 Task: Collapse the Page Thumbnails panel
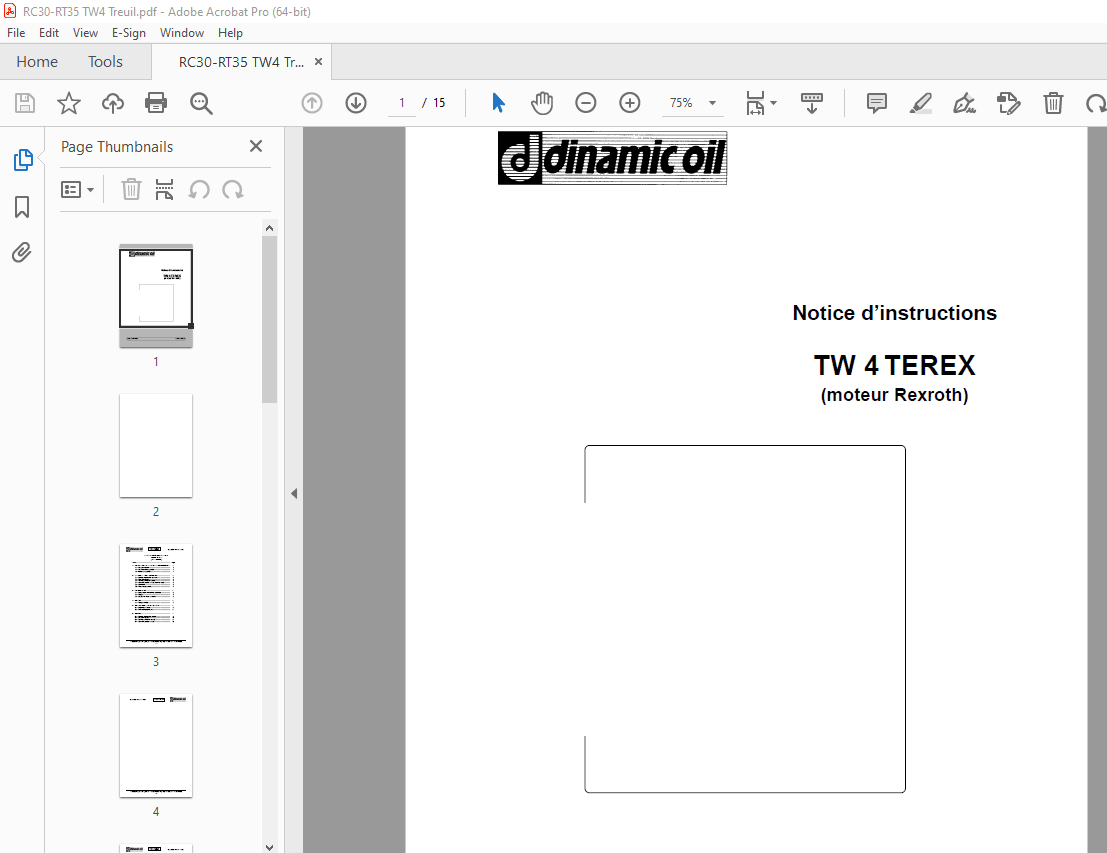pos(255,146)
